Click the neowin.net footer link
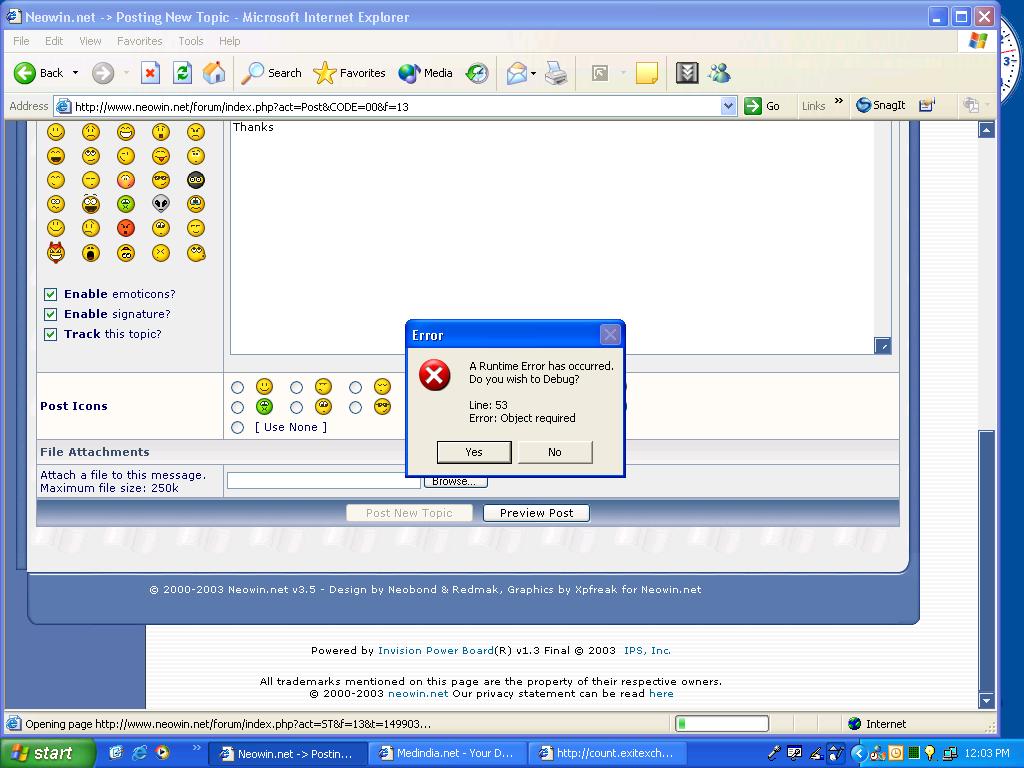 tap(418, 694)
